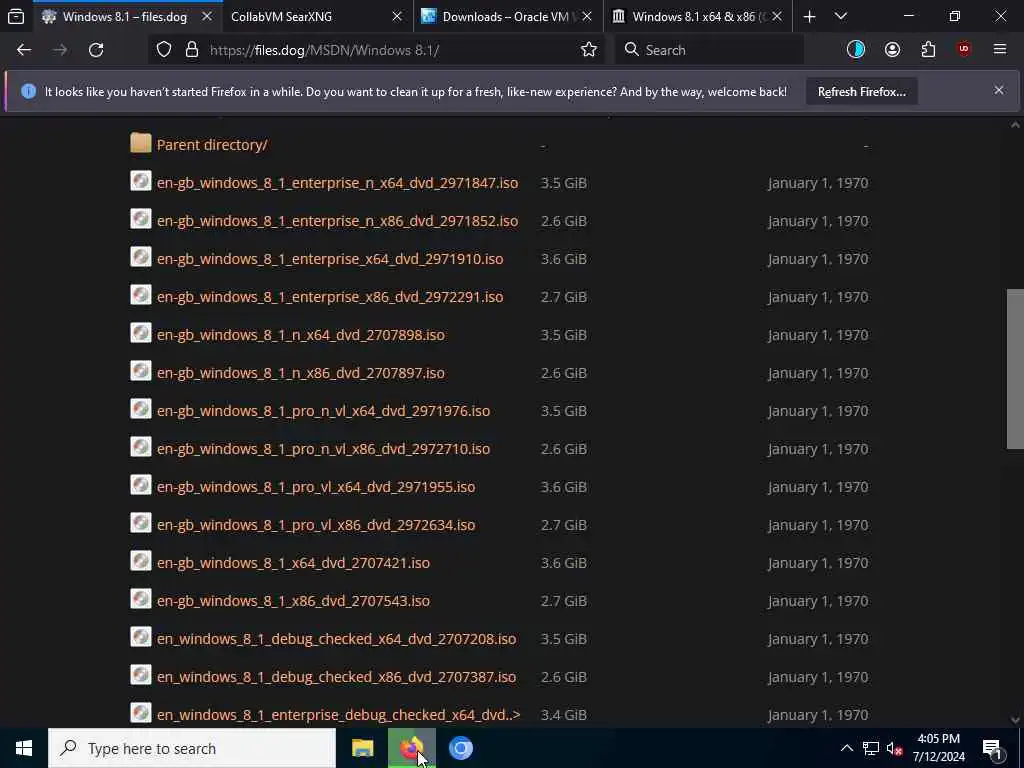
Task: Download en-gb_windows_8_1_x64_dvd_2707421.iso
Action: coord(293,563)
